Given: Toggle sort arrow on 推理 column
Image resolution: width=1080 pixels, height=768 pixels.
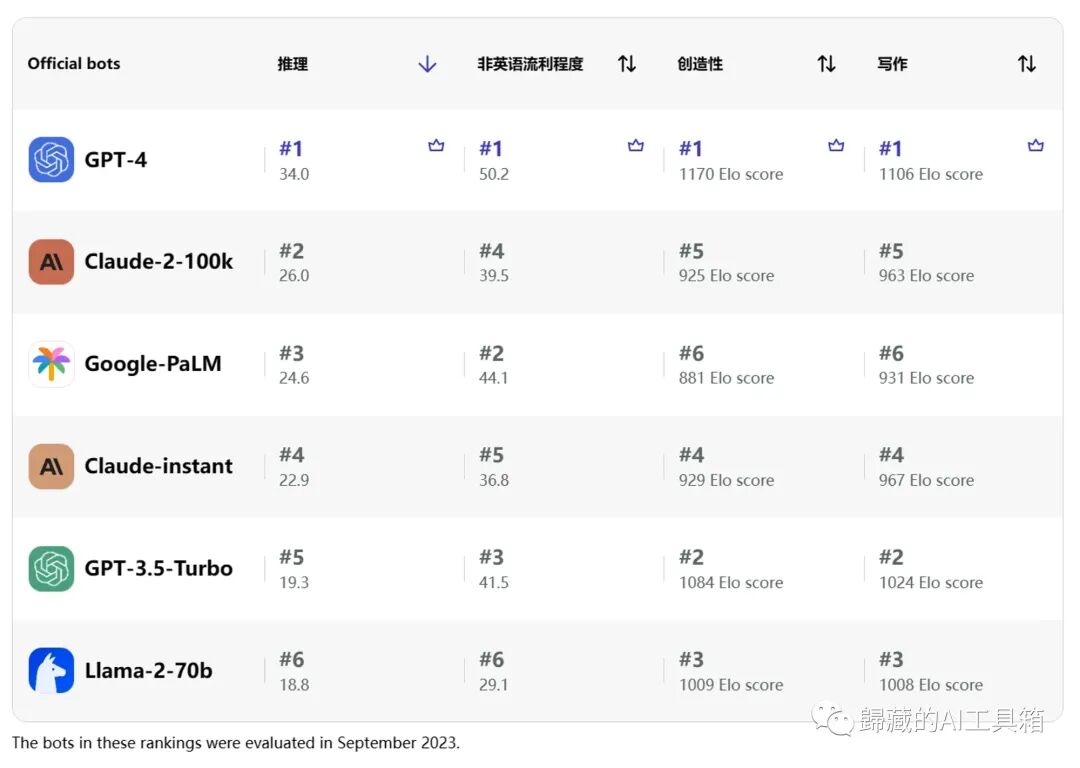Looking at the screenshot, I should tap(427, 64).
